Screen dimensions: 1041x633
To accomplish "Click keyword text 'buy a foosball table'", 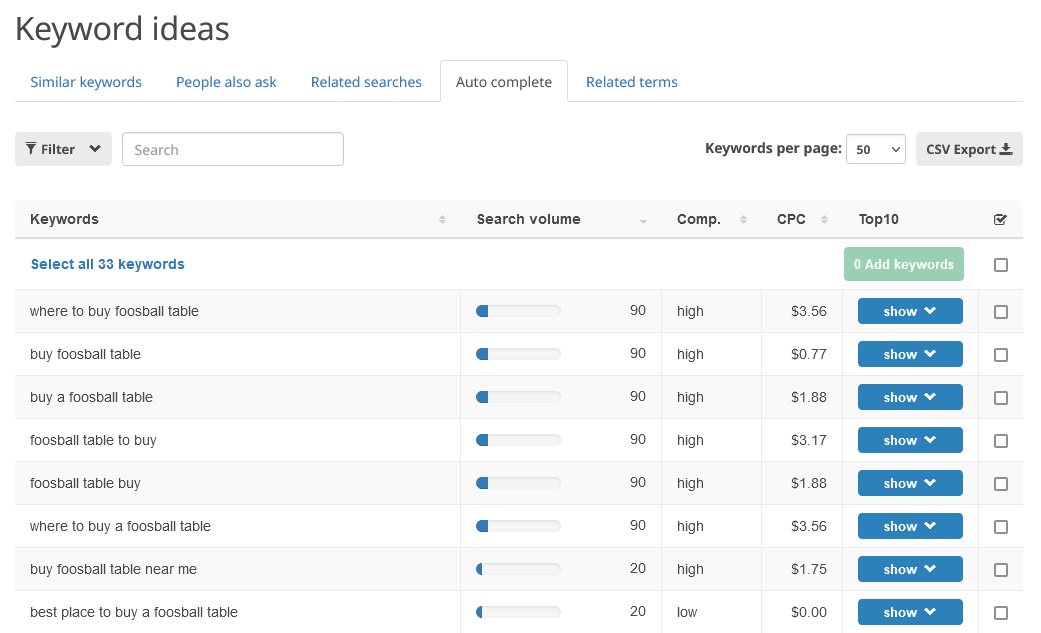I will click(x=91, y=397).
